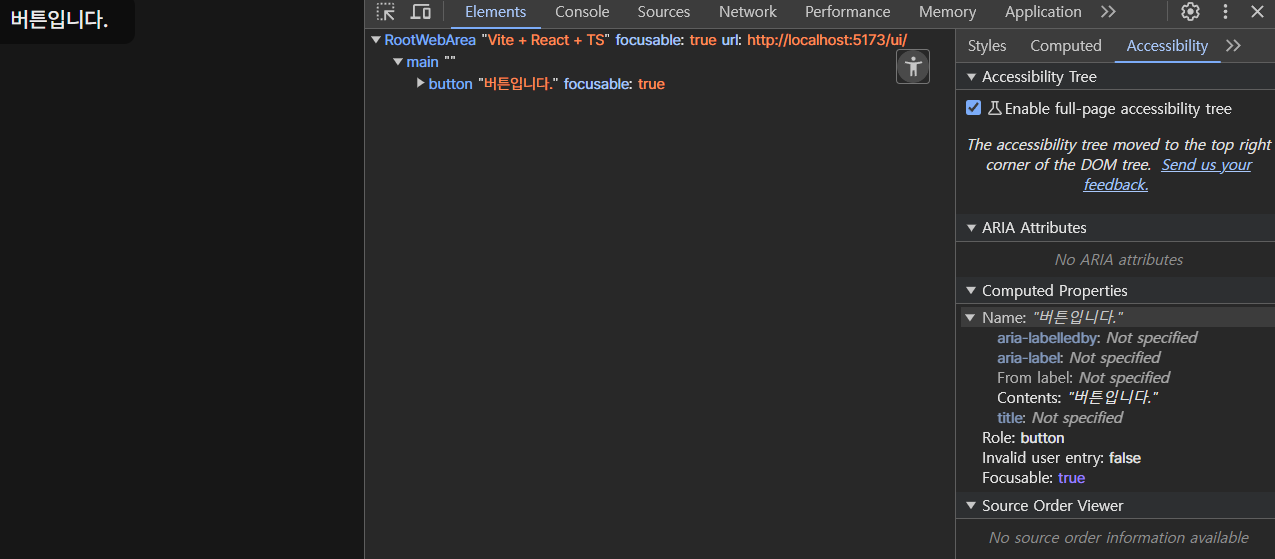Open the DevTools three-dot customize menu
The image size is (1275, 559).
[x=1225, y=12]
